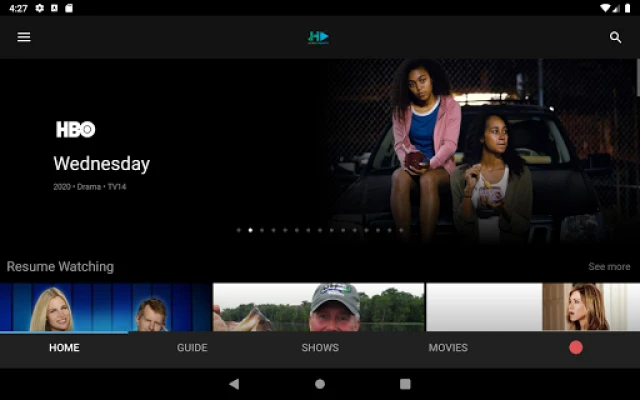Switch to the Guide tab
The width and height of the screenshot is (640, 400).
coord(192,348)
